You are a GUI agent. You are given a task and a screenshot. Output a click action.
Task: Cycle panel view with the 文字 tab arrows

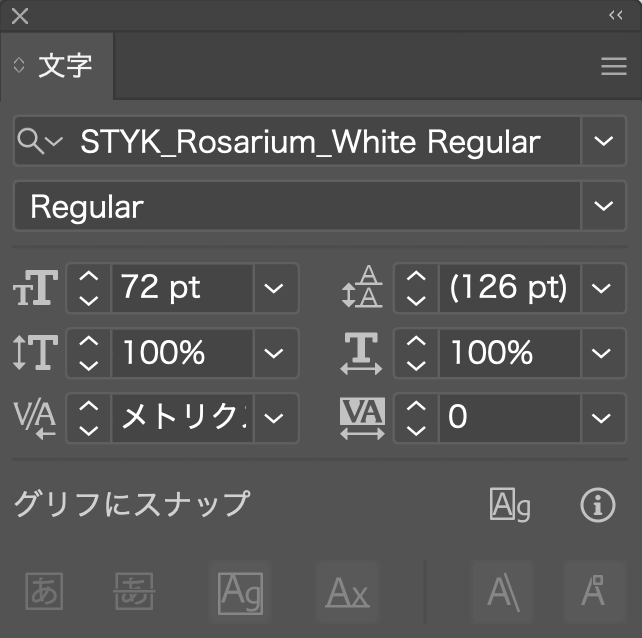coord(19,65)
